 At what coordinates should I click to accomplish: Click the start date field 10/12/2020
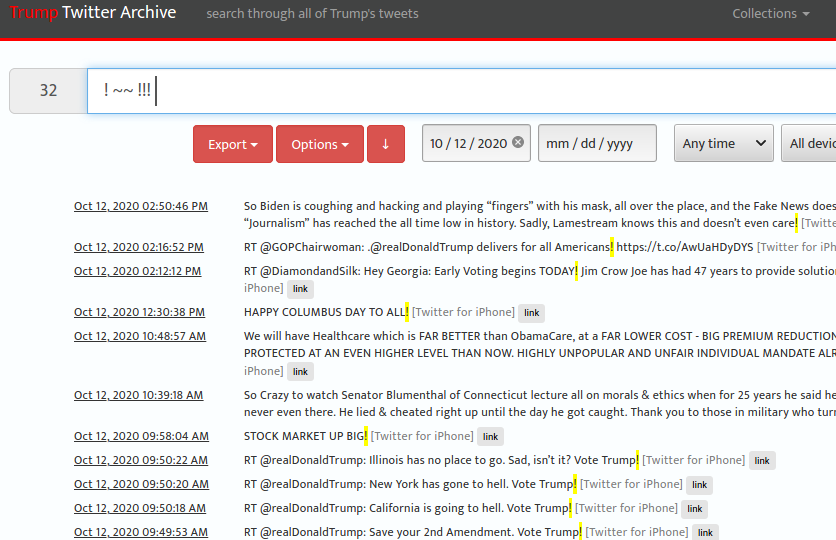(x=476, y=143)
